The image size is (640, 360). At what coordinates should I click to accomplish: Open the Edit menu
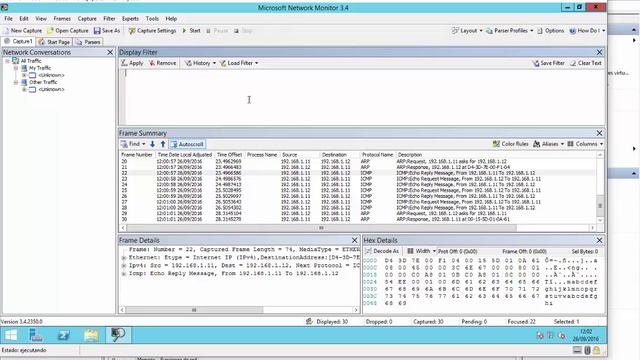point(24,19)
